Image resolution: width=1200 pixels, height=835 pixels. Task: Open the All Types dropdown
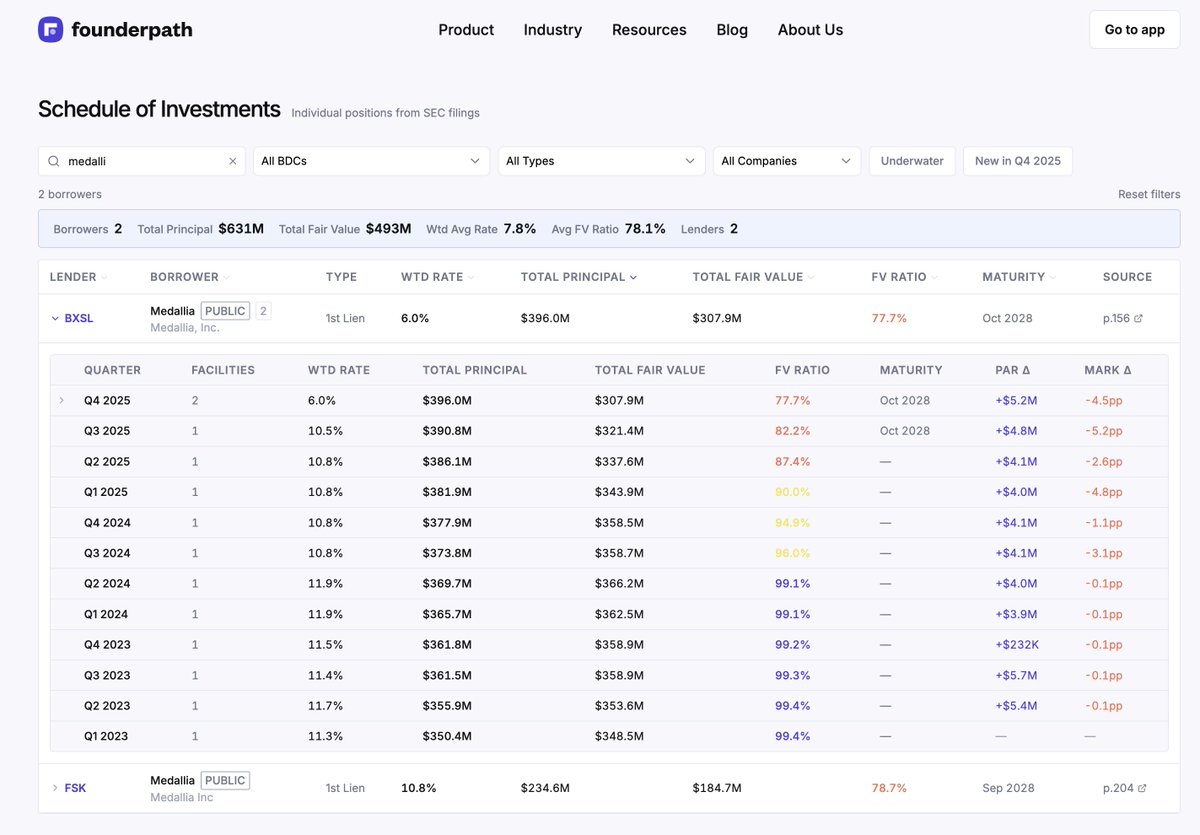[x=601, y=161]
